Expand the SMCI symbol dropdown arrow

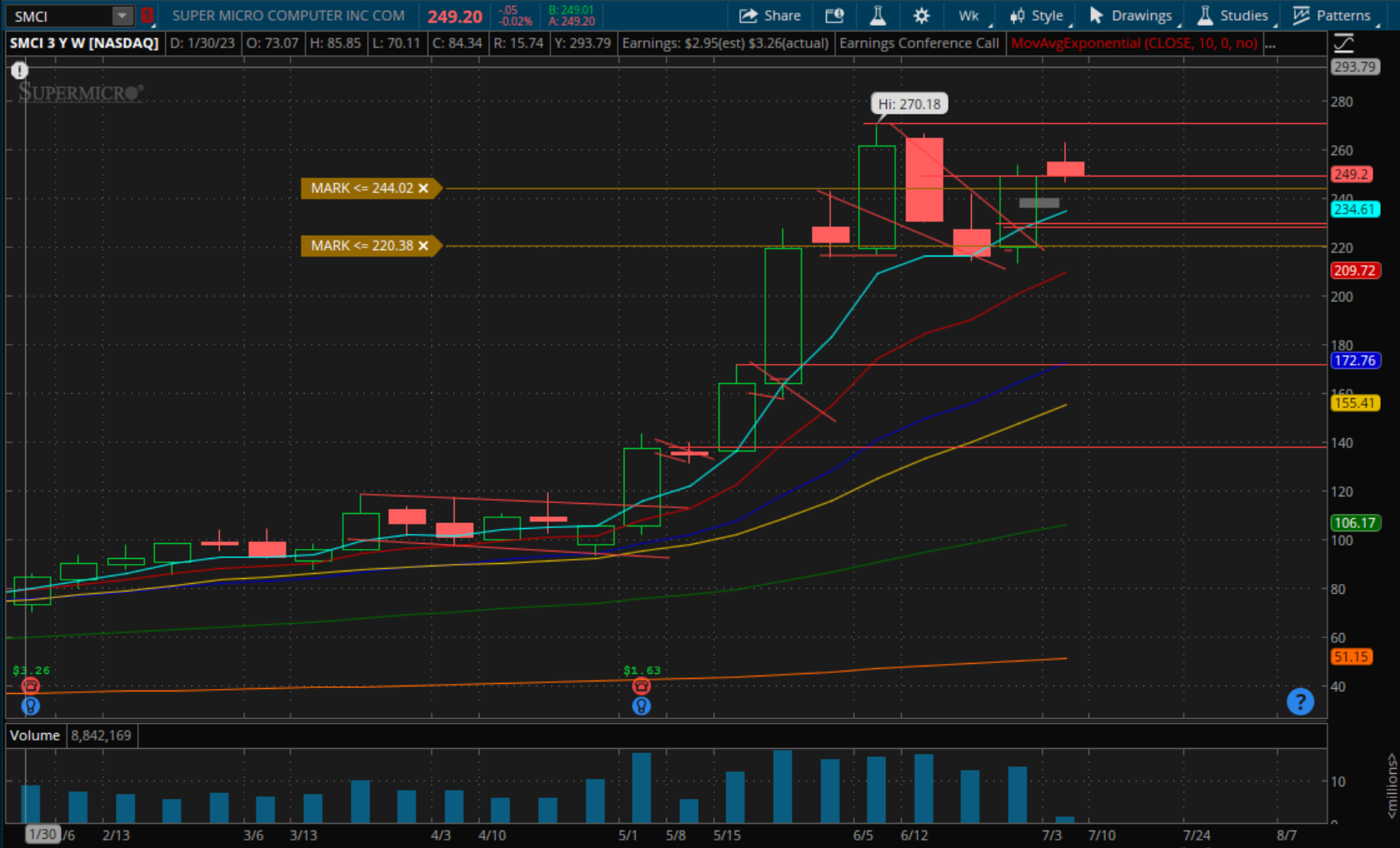pos(122,15)
